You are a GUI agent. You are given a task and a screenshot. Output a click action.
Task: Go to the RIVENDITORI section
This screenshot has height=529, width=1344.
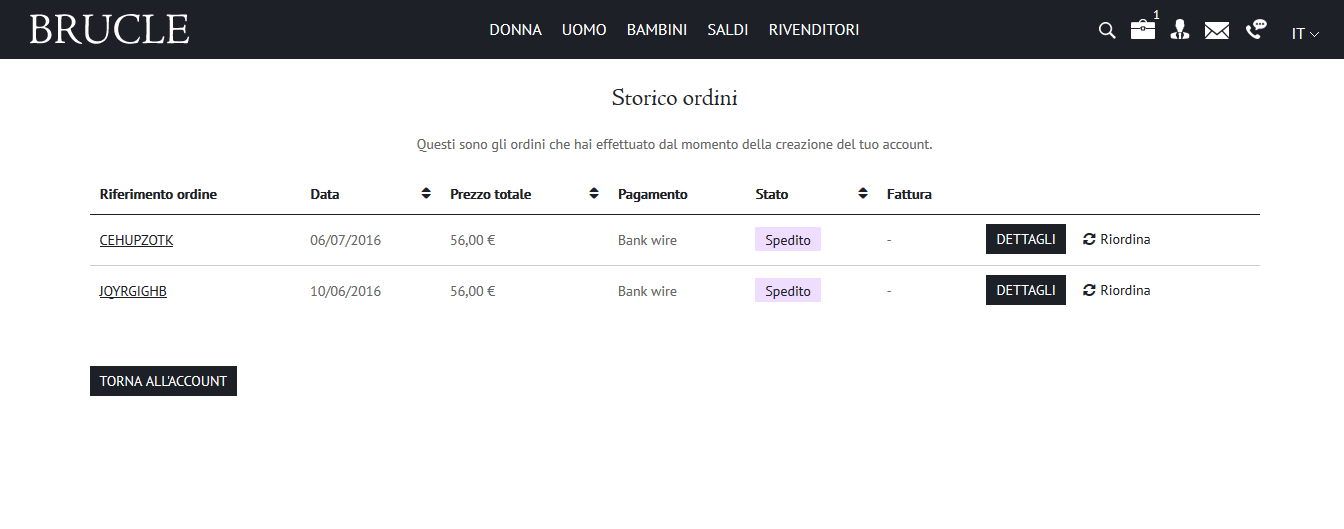click(x=813, y=30)
